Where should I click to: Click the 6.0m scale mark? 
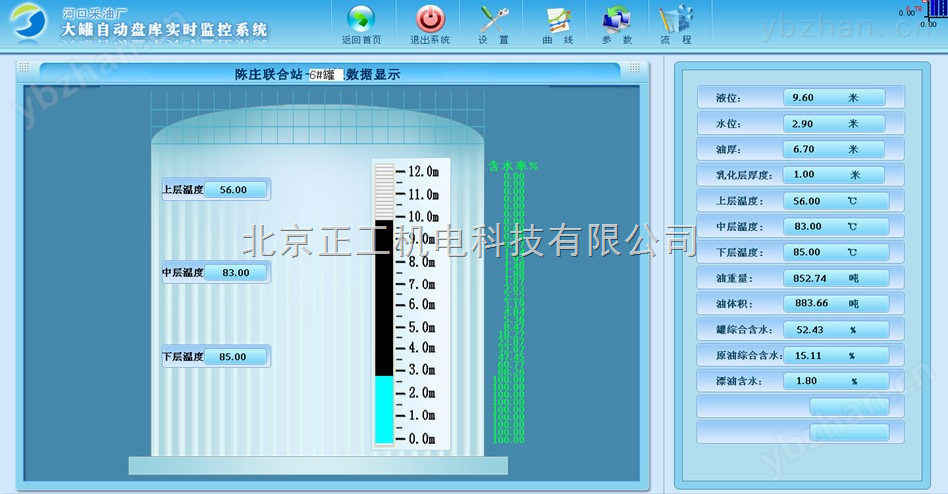coord(421,304)
